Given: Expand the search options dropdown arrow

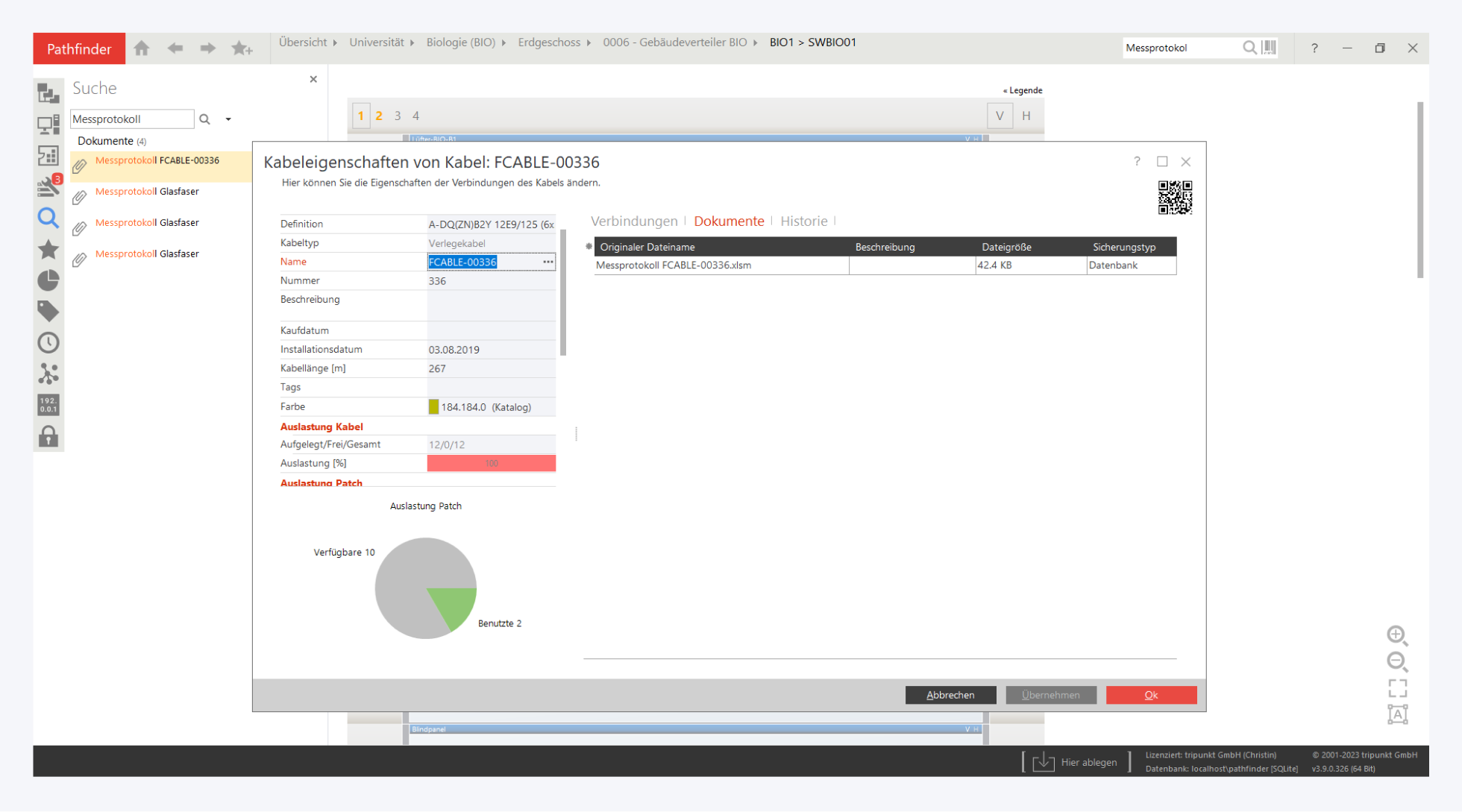Looking at the screenshot, I should tap(228, 119).
